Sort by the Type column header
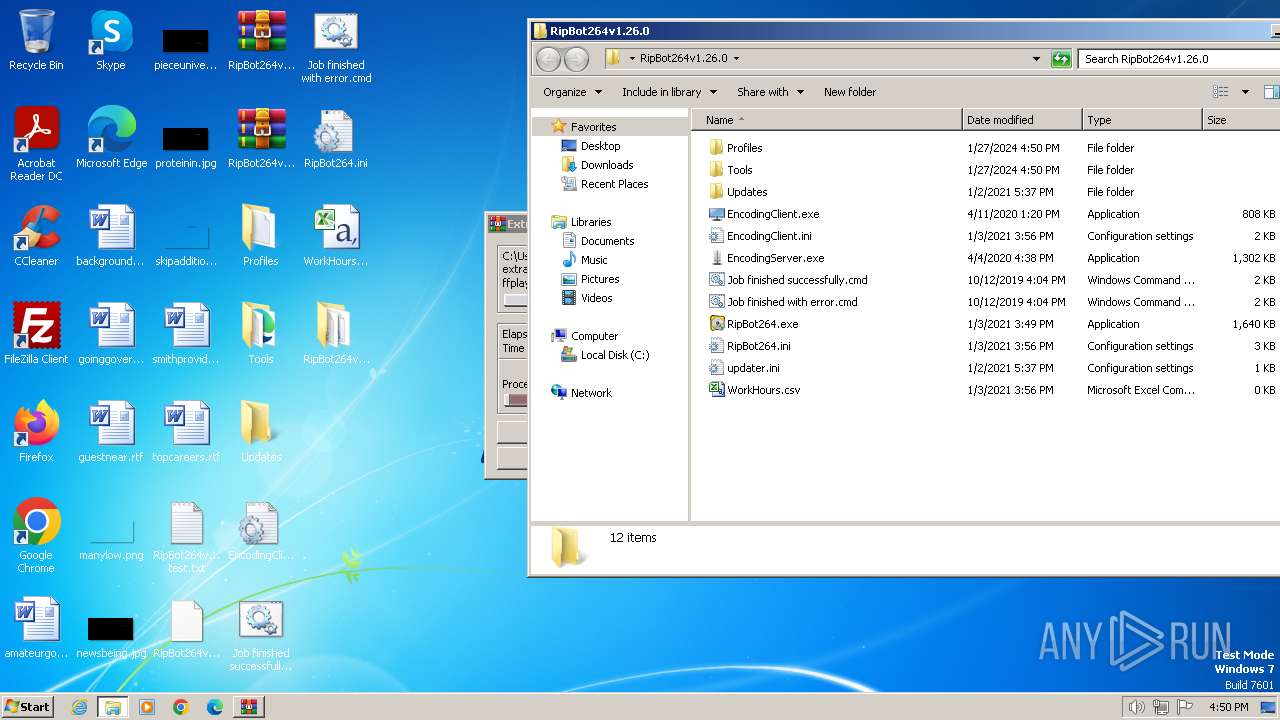The height and width of the screenshot is (720, 1280). [x=1142, y=120]
